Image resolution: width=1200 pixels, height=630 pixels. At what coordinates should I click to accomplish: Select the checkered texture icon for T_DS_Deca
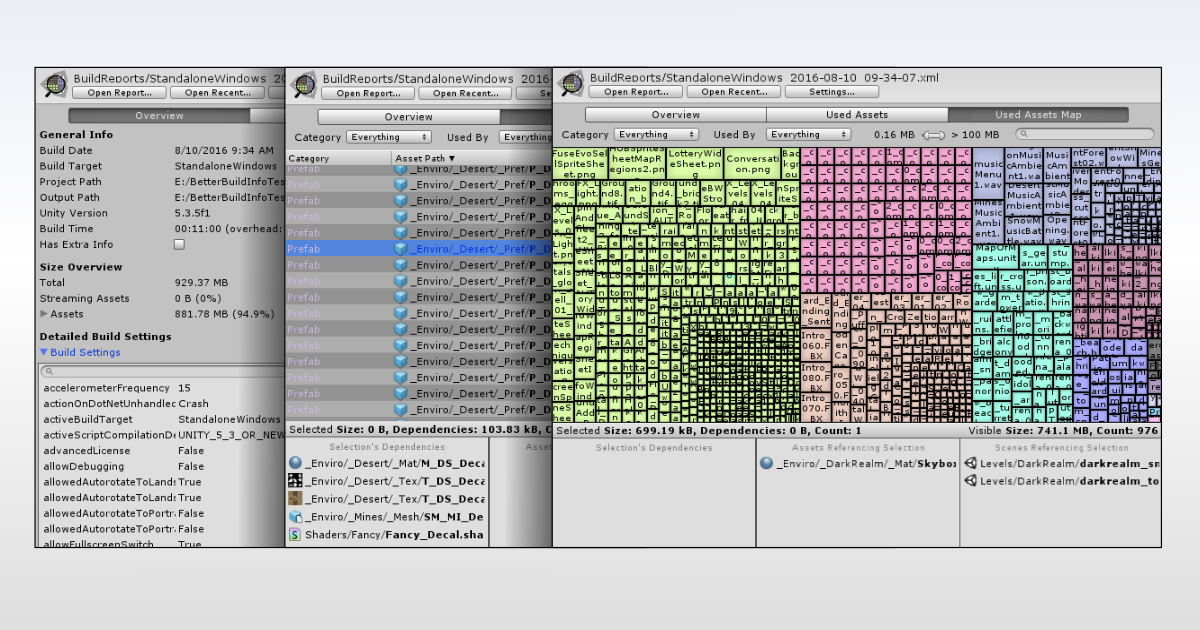coord(297,478)
